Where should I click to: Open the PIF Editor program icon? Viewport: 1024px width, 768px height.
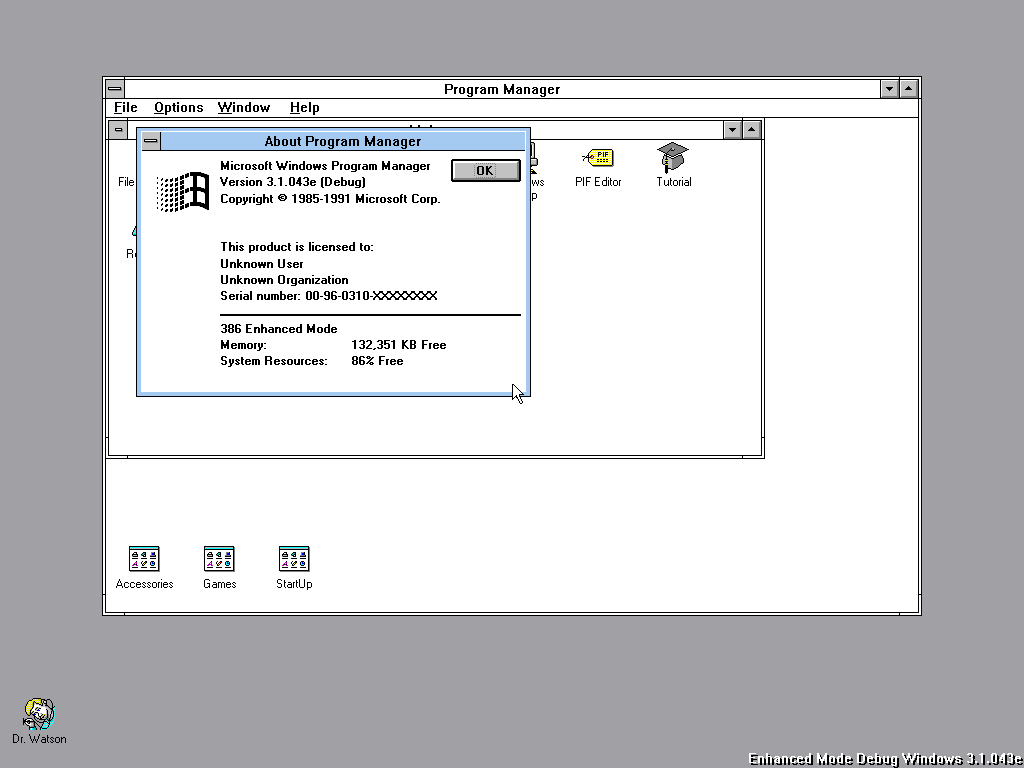click(598, 158)
